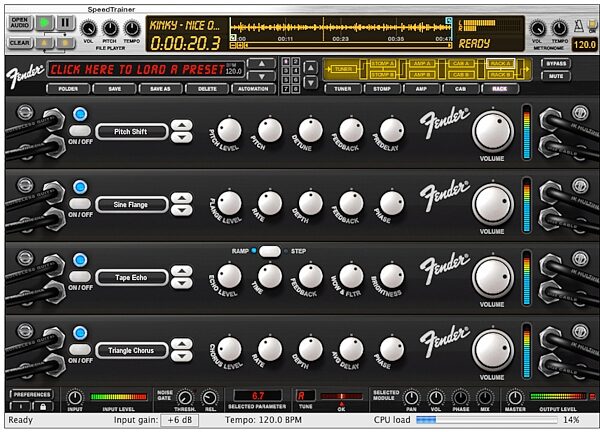Click the file player VOL knob
The width and height of the screenshot is (600, 432).
tap(88, 29)
